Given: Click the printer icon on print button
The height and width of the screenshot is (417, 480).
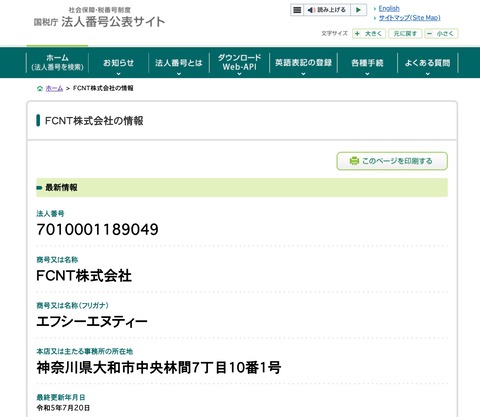Looking at the screenshot, I should pyautogui.click(x=354, y=161).
